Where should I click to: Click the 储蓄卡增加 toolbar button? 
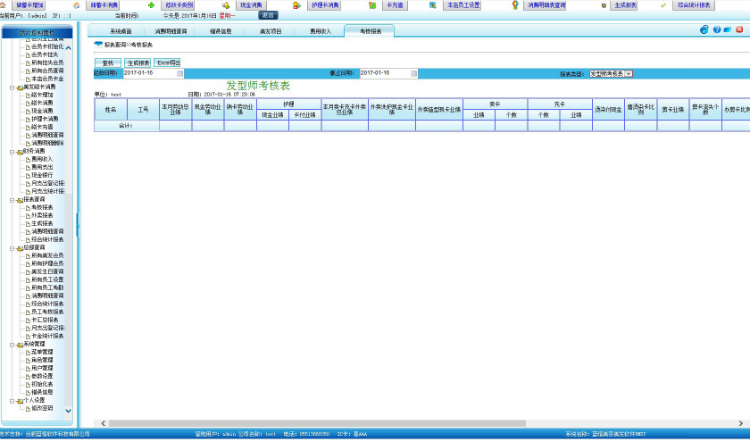click(30, 5)
